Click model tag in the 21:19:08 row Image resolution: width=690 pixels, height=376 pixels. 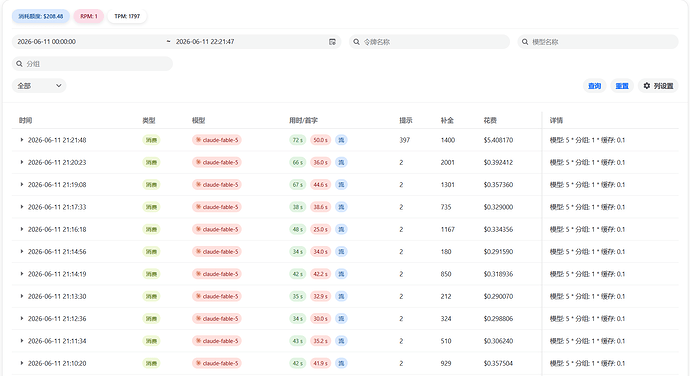tap(217, 184)
